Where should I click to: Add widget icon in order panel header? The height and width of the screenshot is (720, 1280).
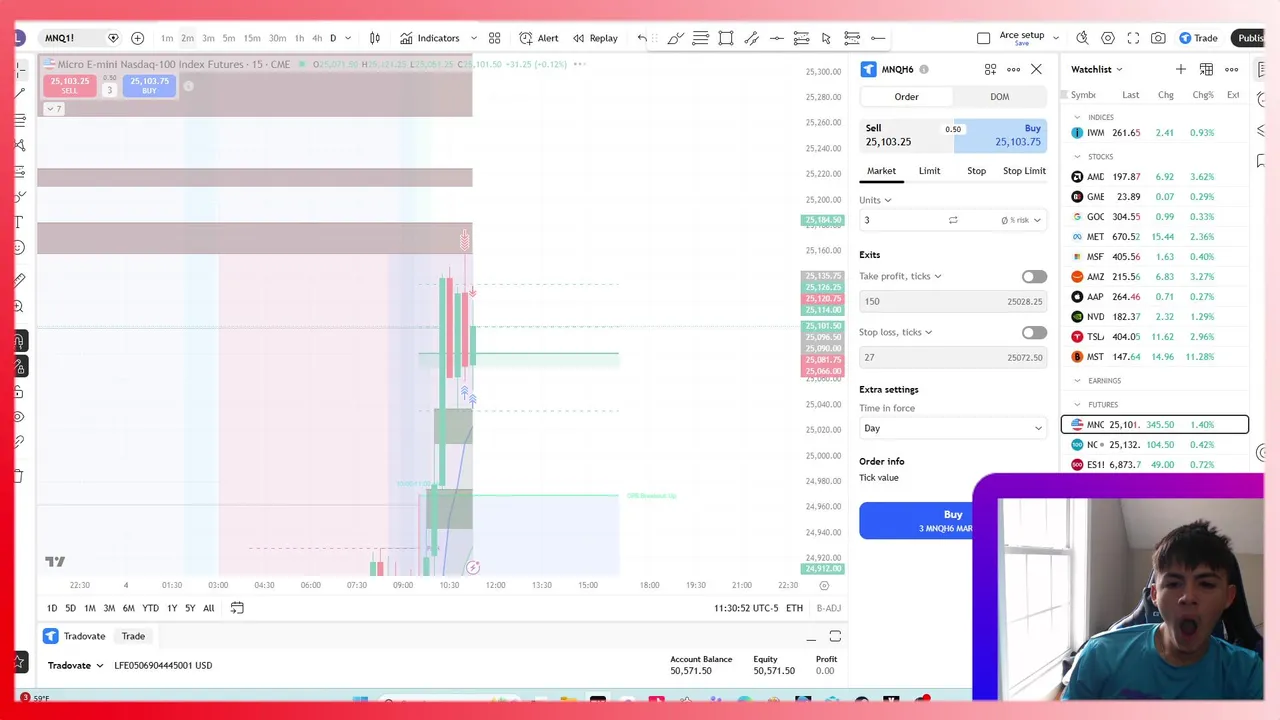pyautogui.click(x=990, y=69)
